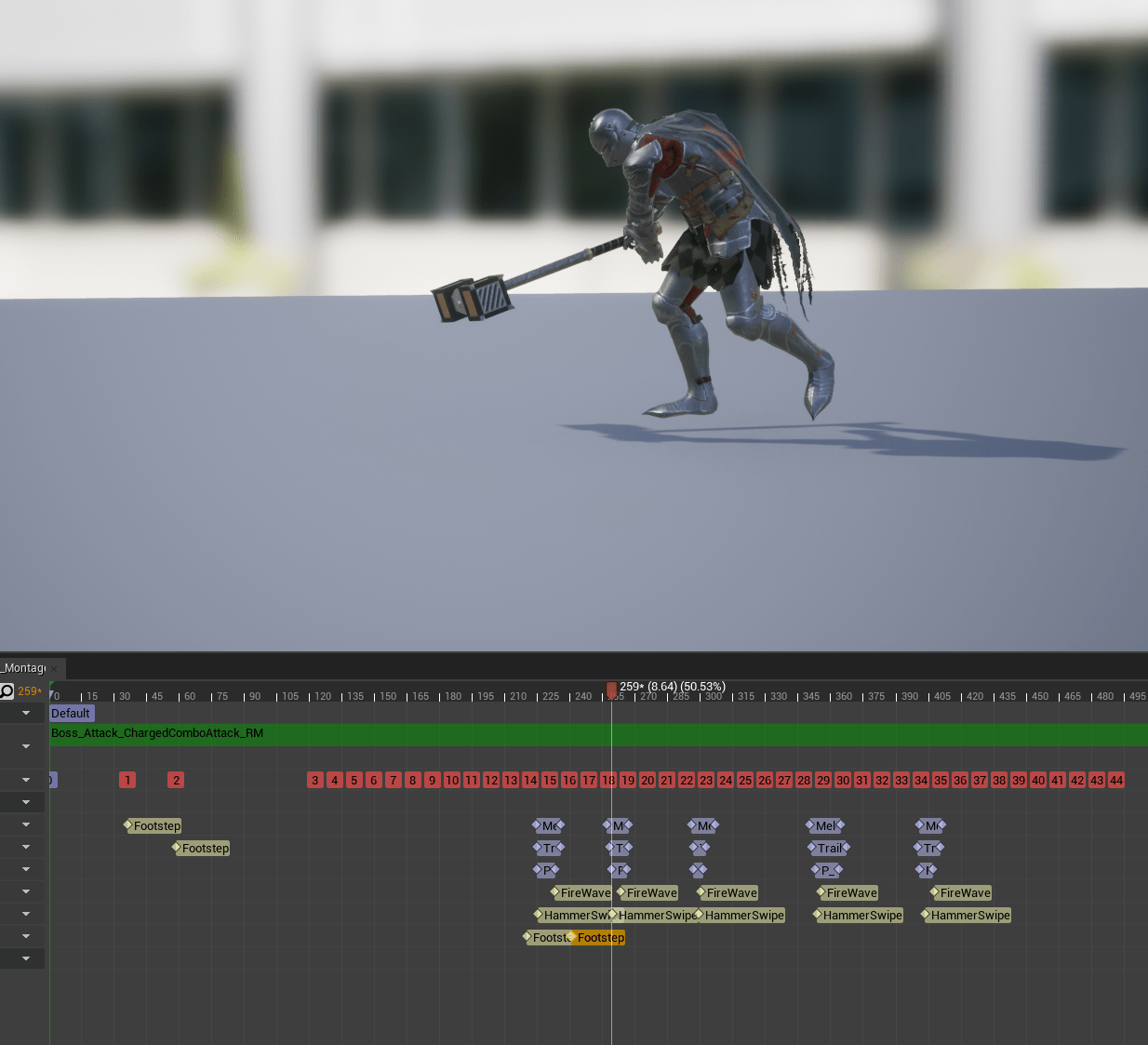Viewport: 1148px width, 1045px height.
Task: Grab the red playhead handle at frame 259
Action: pyautogui.click(x=611, y=690)
